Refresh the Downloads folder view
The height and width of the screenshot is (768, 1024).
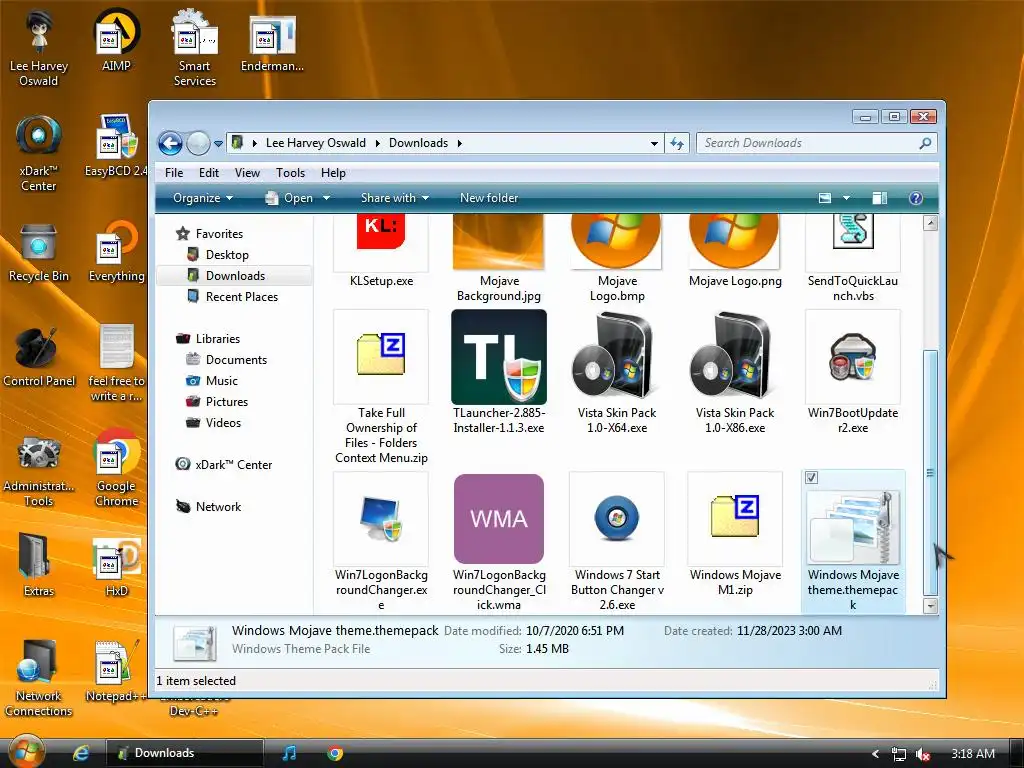pyautogui.click(x=677, y=143)
